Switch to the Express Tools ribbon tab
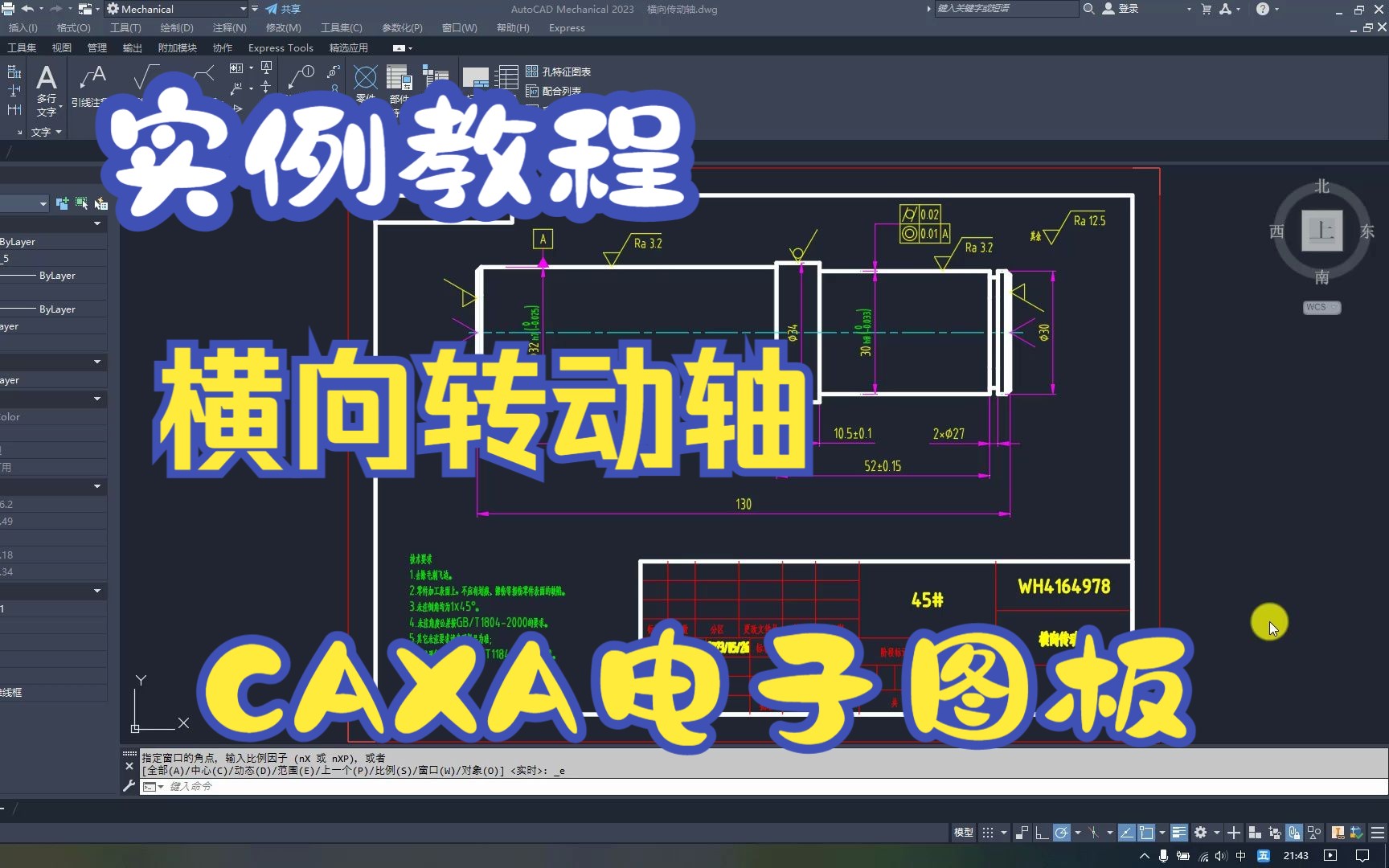Viewport: 1389px width, 868px height. click(x=281, y=47)
